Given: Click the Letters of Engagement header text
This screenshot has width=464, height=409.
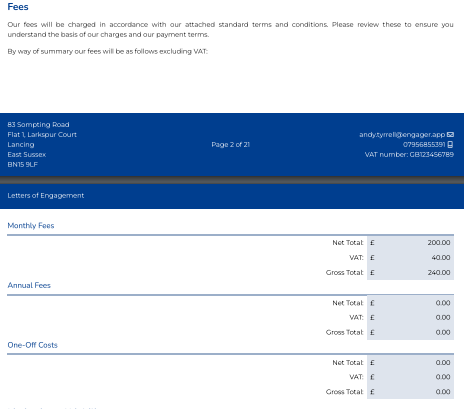Looking at the screenshot, I should pos(46,196).
